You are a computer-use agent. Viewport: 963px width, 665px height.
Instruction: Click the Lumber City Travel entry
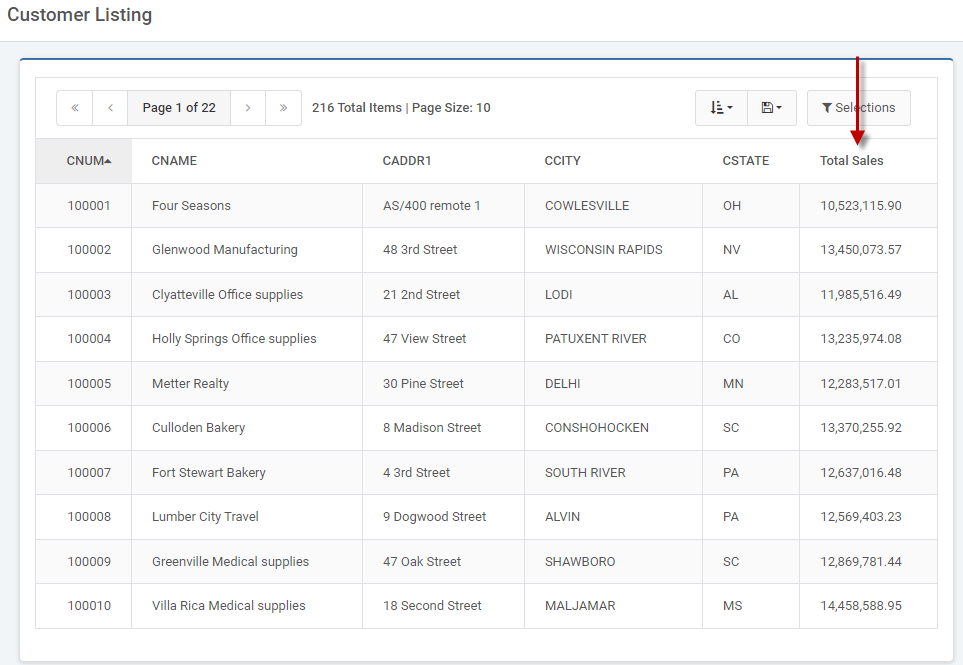[205, 517]
